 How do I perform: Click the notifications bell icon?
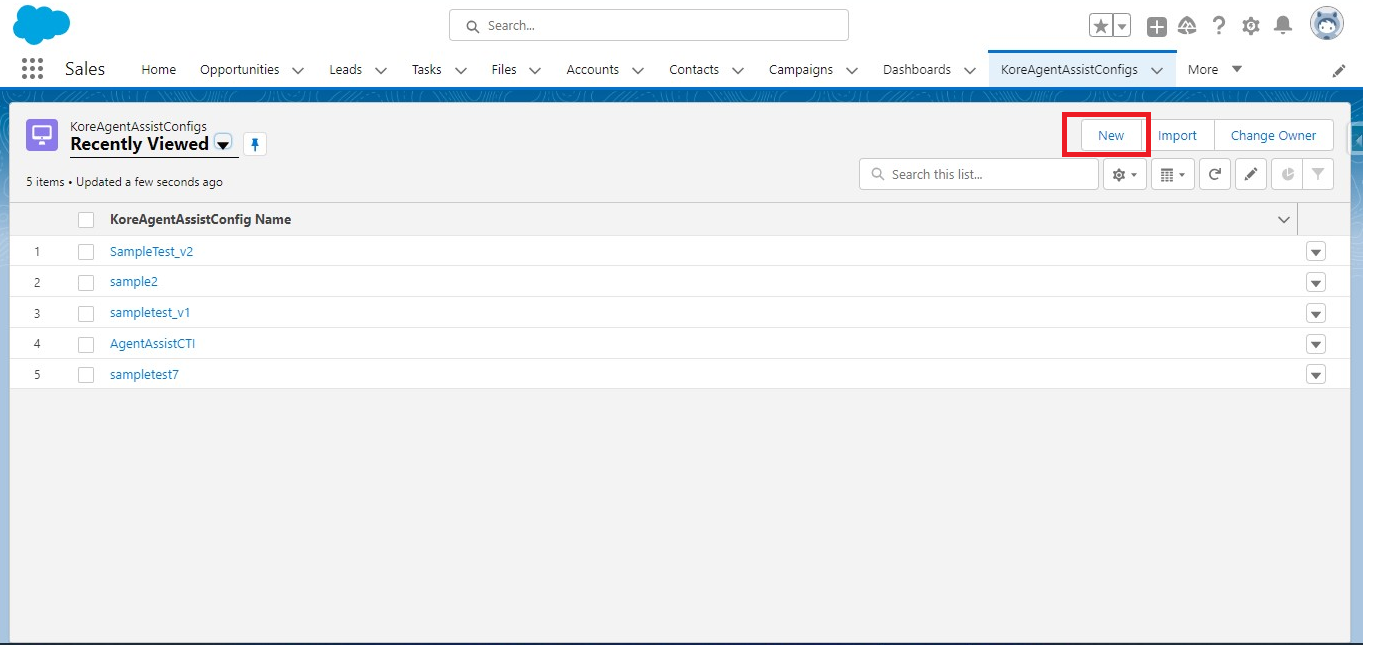point(1283,26)
